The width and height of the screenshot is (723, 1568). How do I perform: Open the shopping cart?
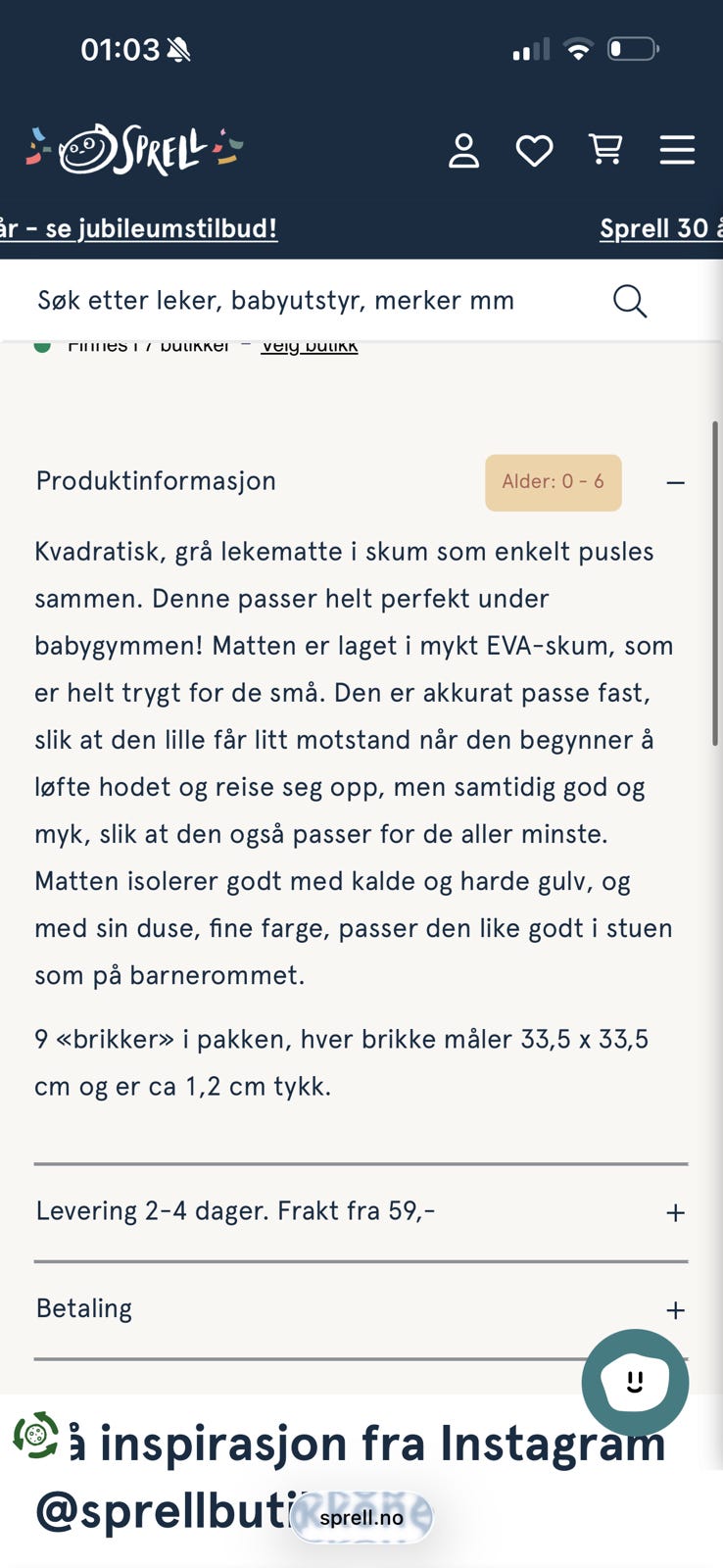[605, 150]
